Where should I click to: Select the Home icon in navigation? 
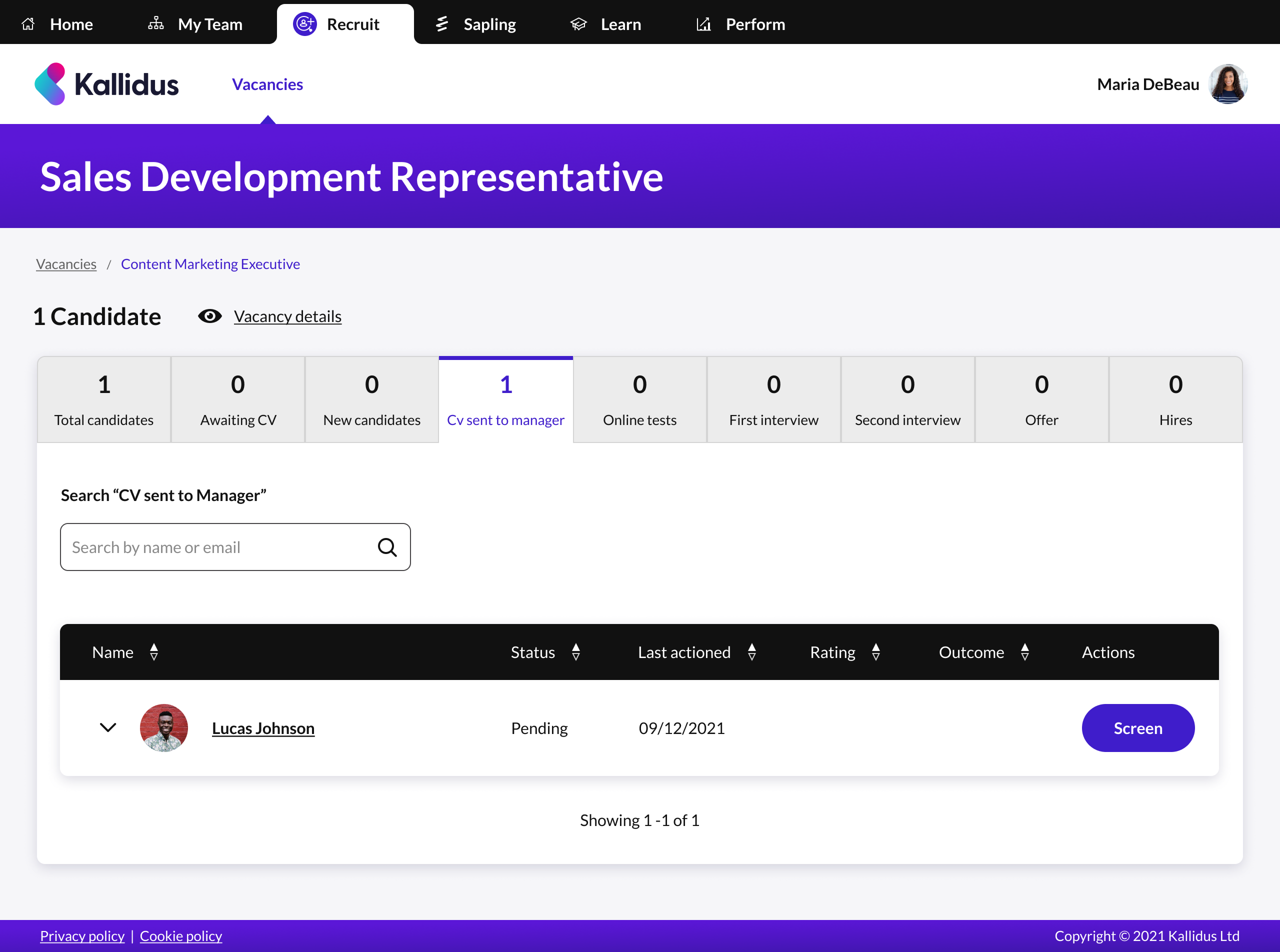(28, 23)
